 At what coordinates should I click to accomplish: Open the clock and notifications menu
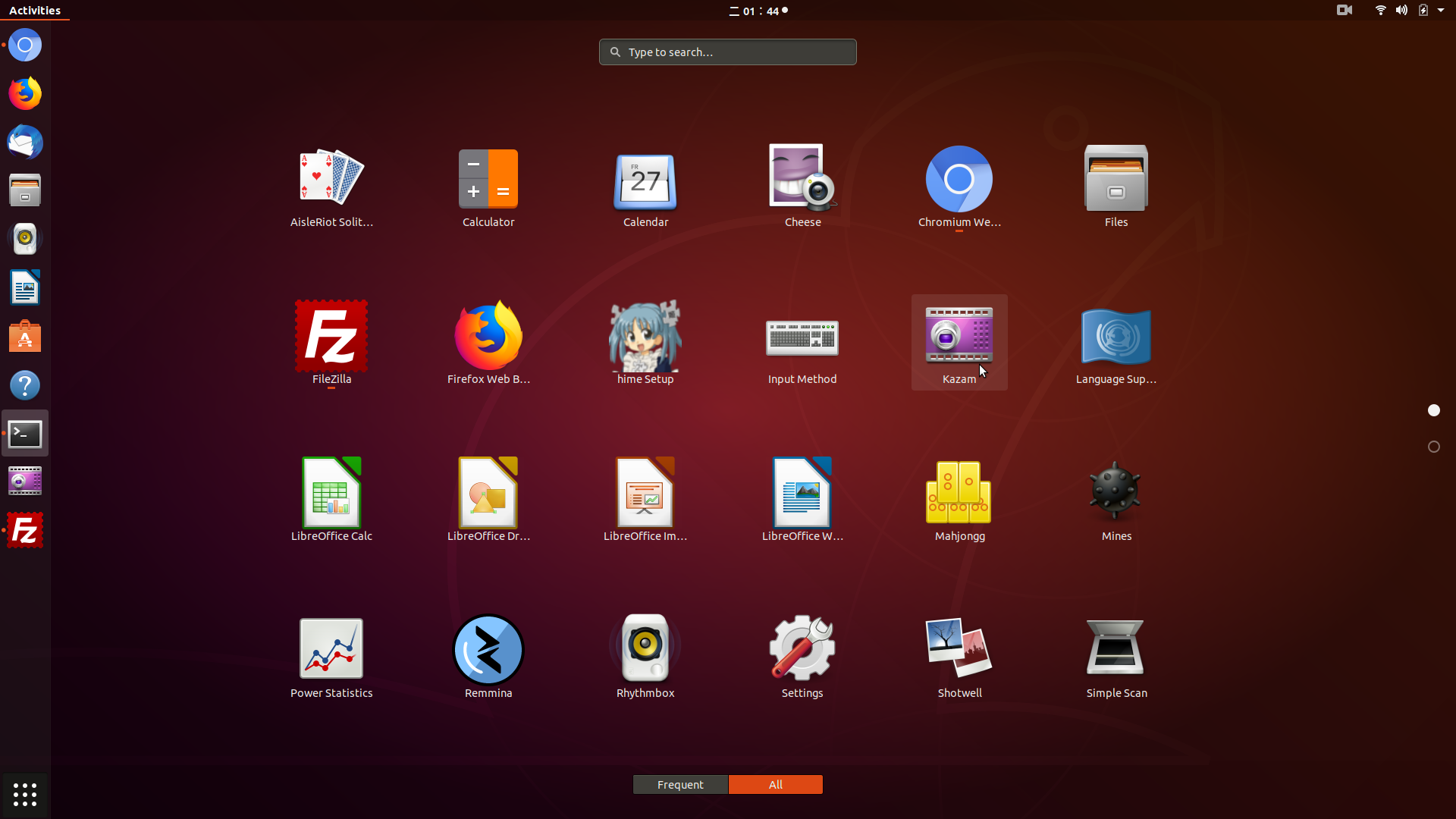758,11
